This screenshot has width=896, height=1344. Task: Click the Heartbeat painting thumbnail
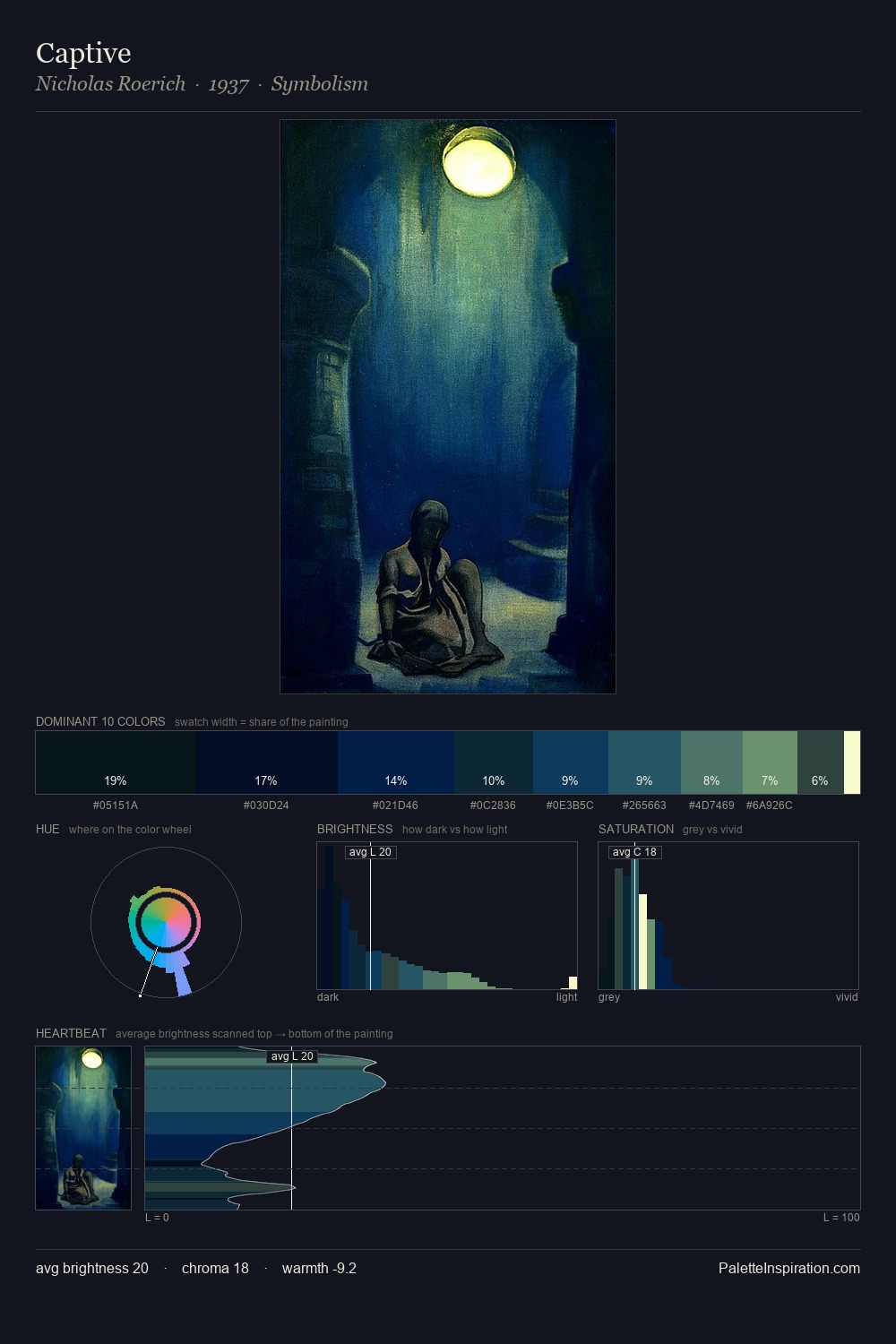[x=83, y=1128]
